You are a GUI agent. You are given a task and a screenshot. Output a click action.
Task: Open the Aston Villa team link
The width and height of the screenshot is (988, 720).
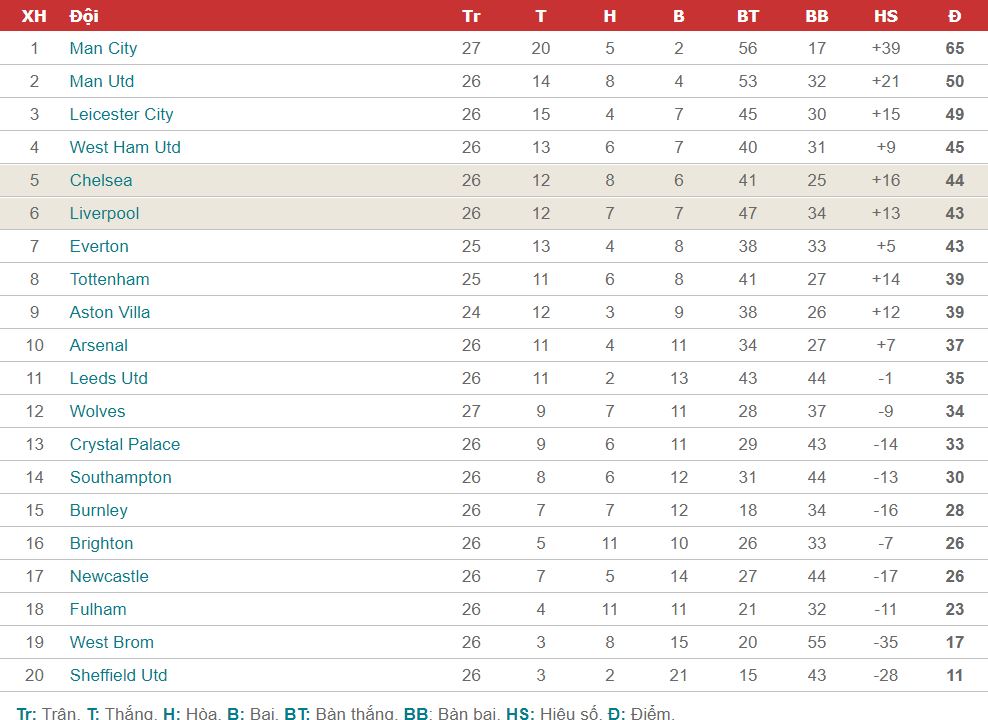(x=110, y=312)
